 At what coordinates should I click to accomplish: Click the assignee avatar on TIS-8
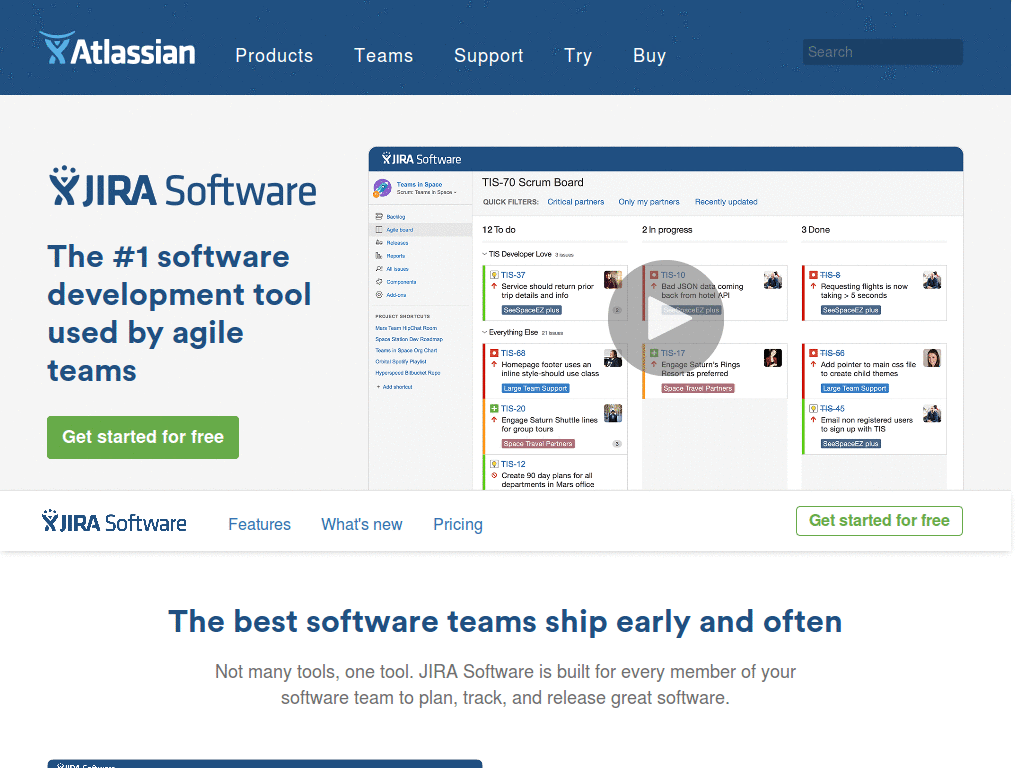pos(932,280)
